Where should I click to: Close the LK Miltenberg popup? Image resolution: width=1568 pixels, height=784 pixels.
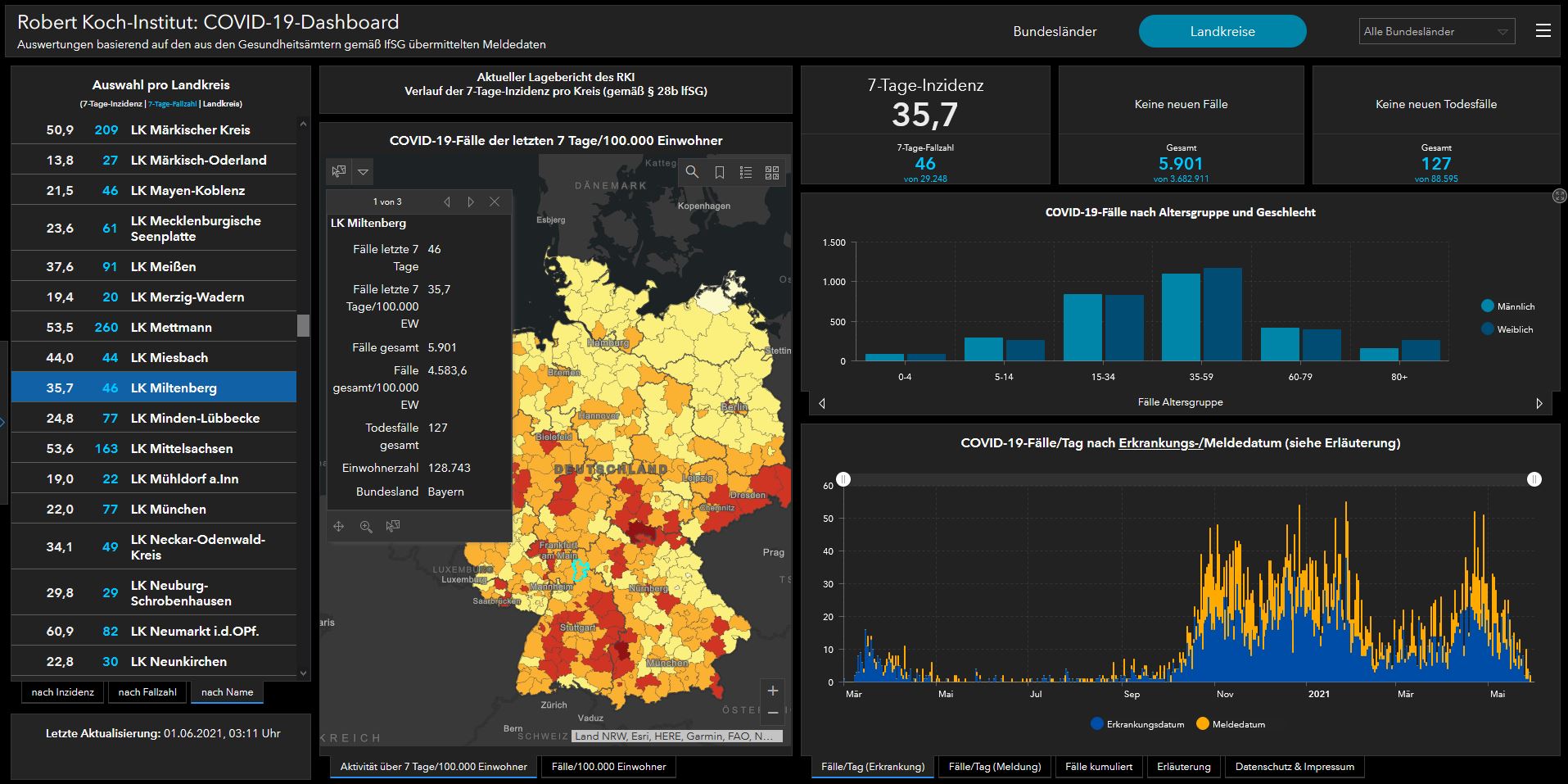click(495, 202)
